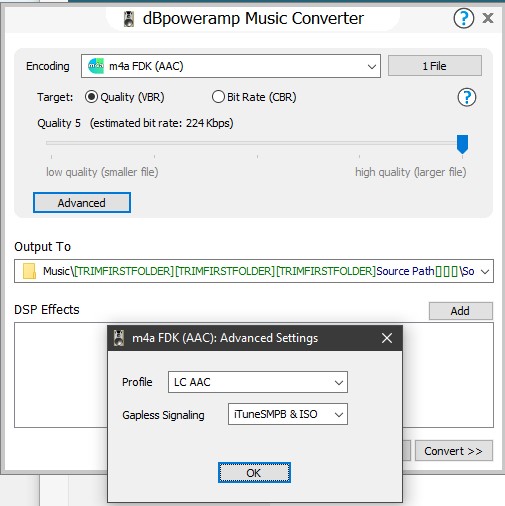
Task: Open help from the title bar question mark
Action: [463, 18]
